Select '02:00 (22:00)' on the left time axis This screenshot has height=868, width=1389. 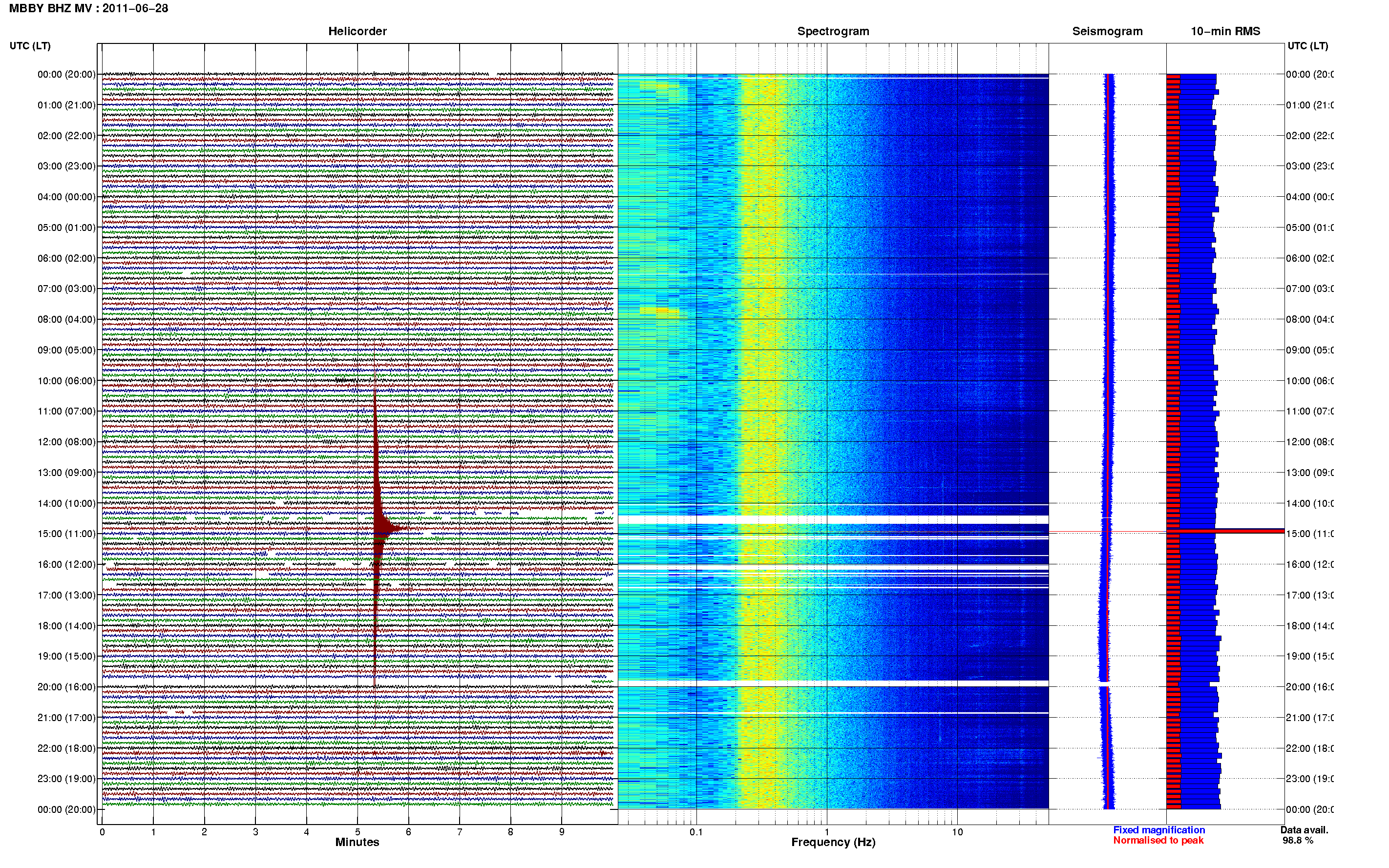pos(66,136)
